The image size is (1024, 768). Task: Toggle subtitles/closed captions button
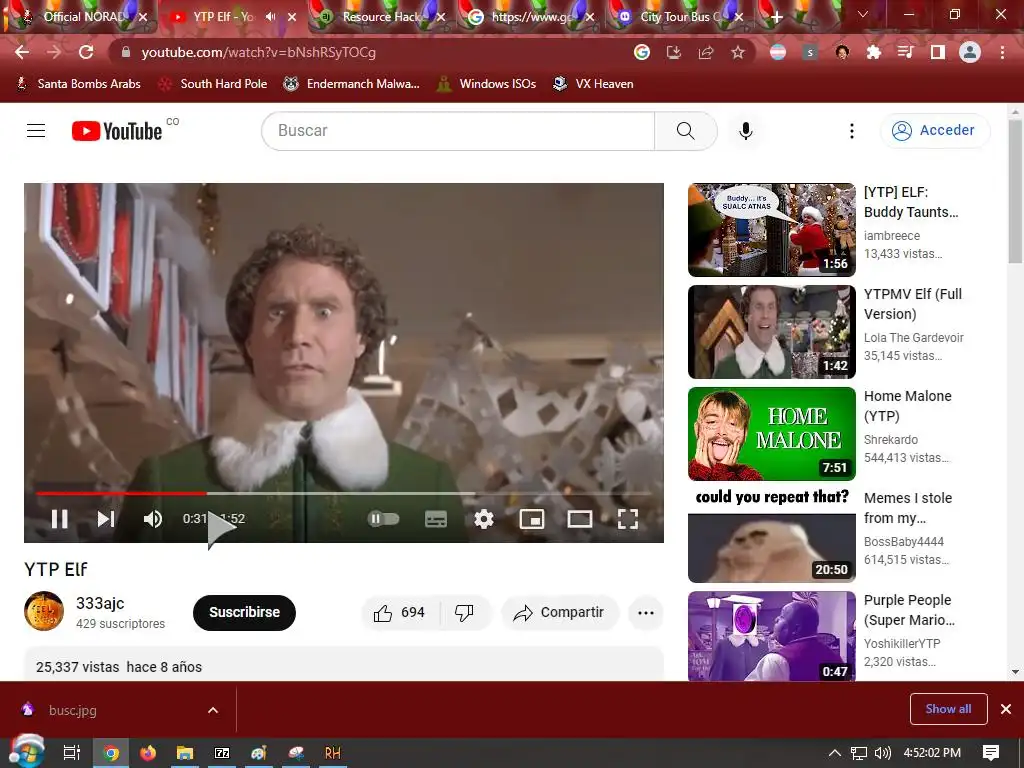pos(436,519)
